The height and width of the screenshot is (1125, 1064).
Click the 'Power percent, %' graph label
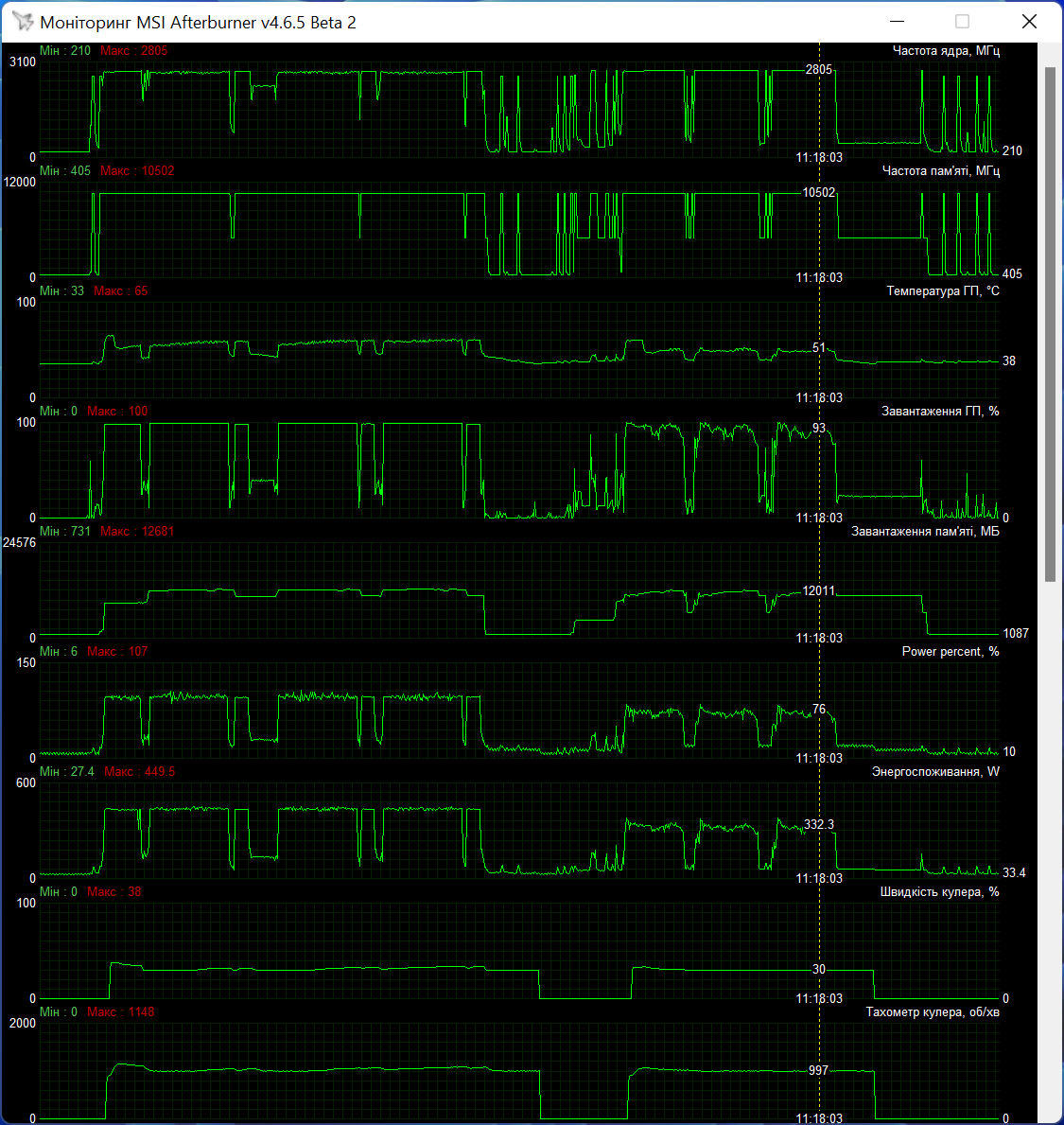coord(950,652)
